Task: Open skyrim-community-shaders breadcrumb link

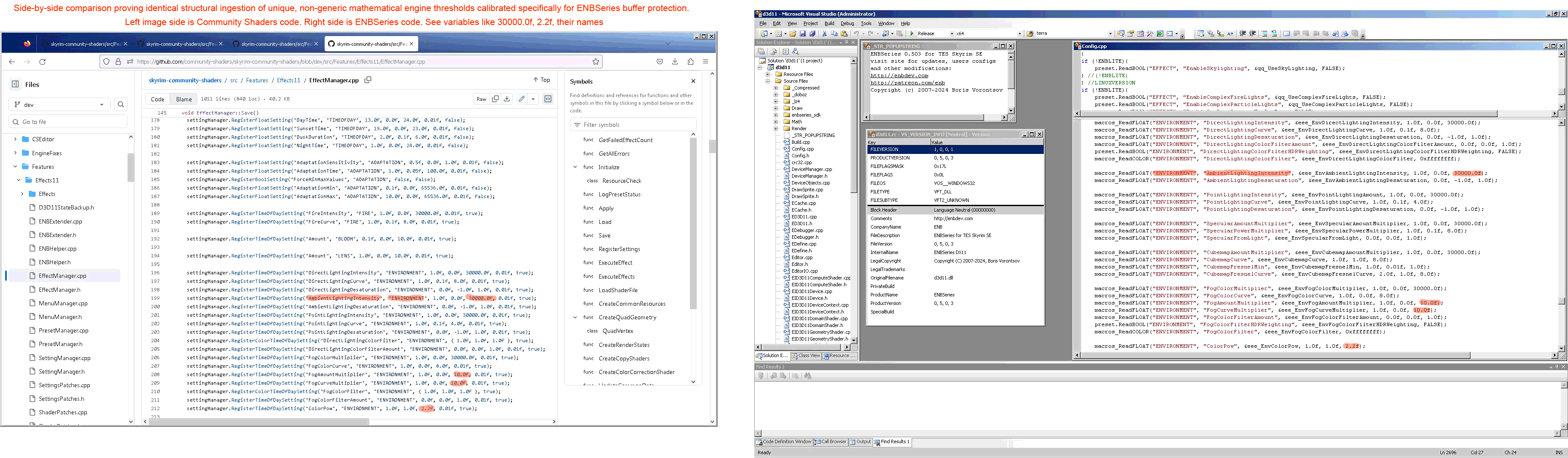Action: [x=185, y=81]
